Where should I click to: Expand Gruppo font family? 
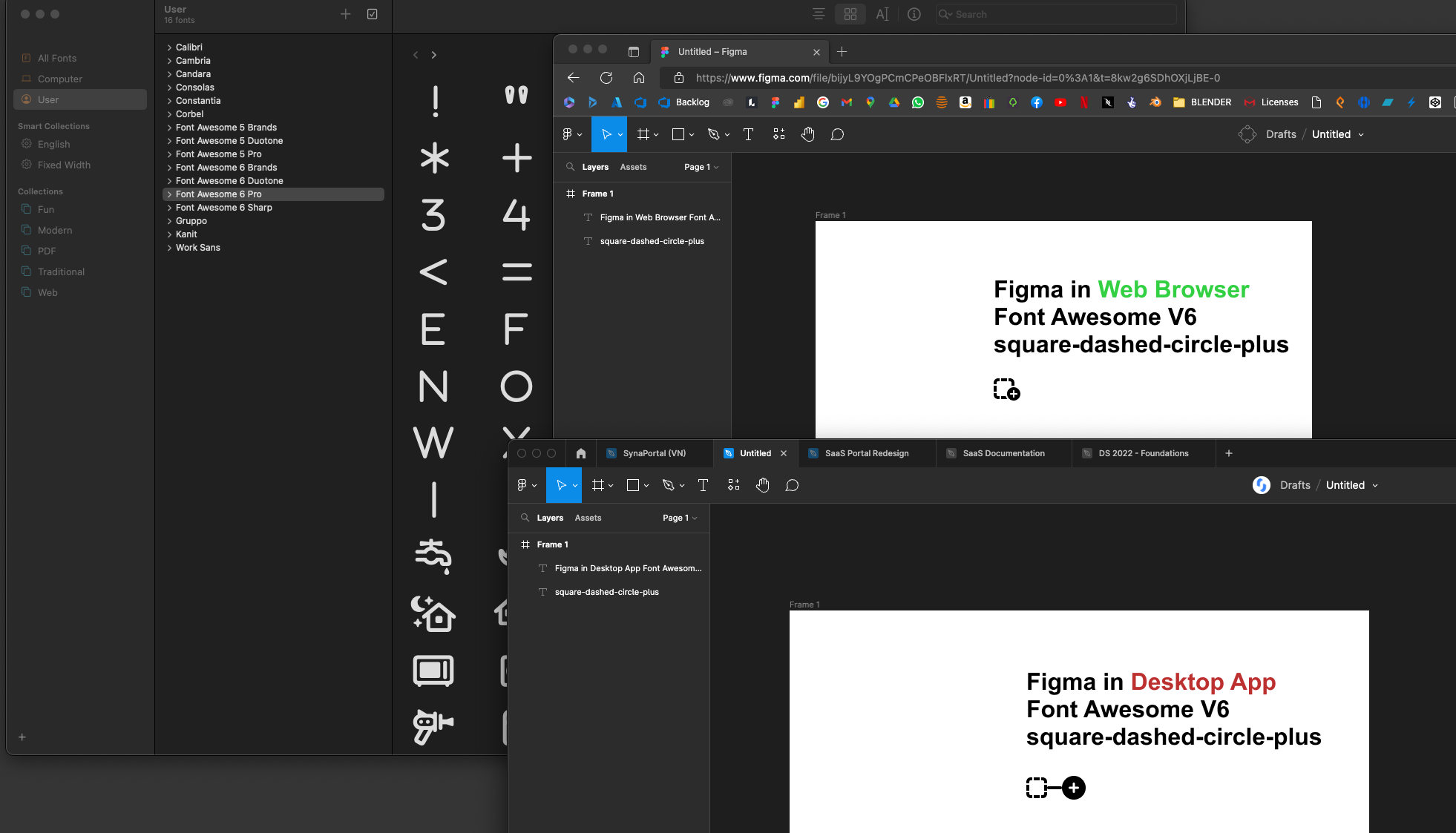(x=169, y=221)
